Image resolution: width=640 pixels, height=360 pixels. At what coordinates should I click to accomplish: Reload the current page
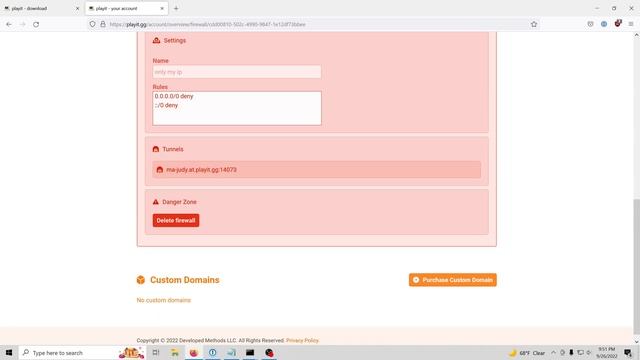coord(36,24)
